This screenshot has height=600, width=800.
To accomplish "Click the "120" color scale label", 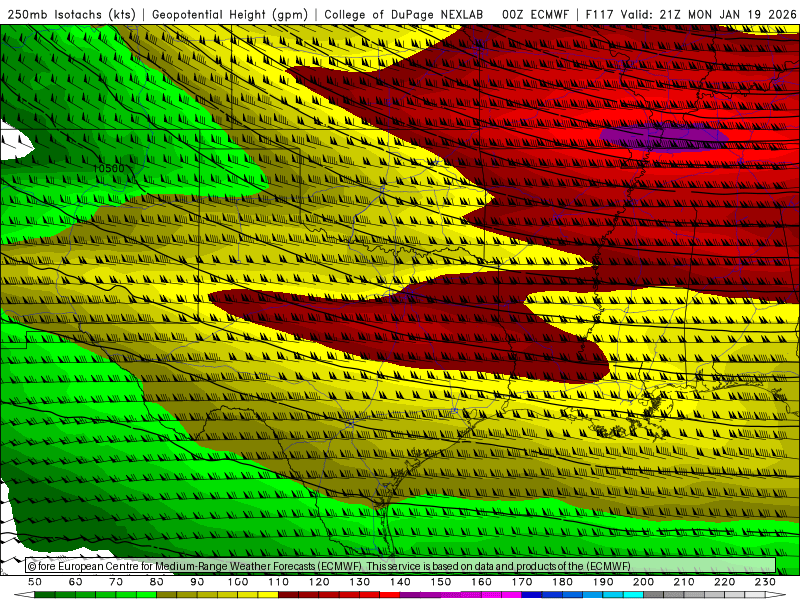I will (x=319, y=582).
